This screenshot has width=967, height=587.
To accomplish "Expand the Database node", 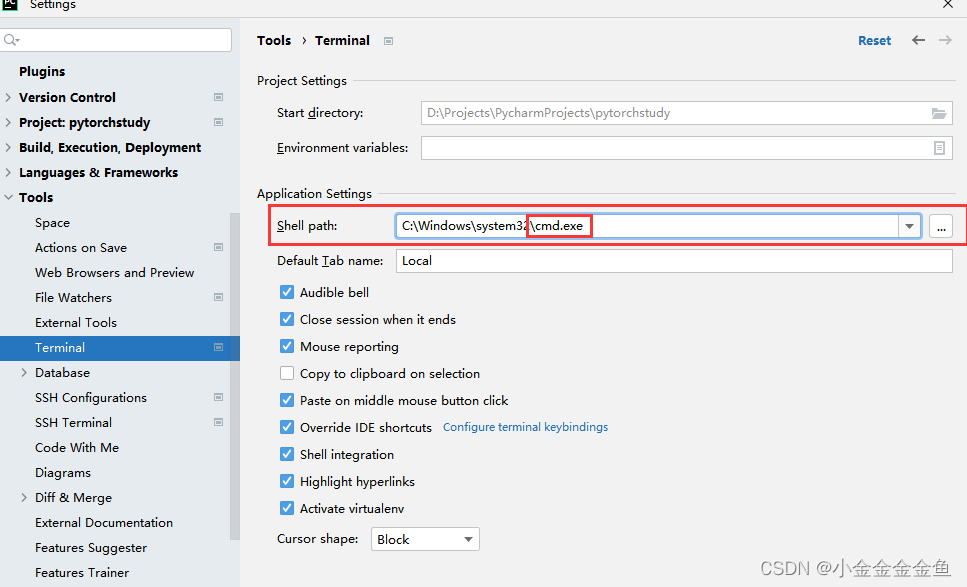I will click(24, 372).
